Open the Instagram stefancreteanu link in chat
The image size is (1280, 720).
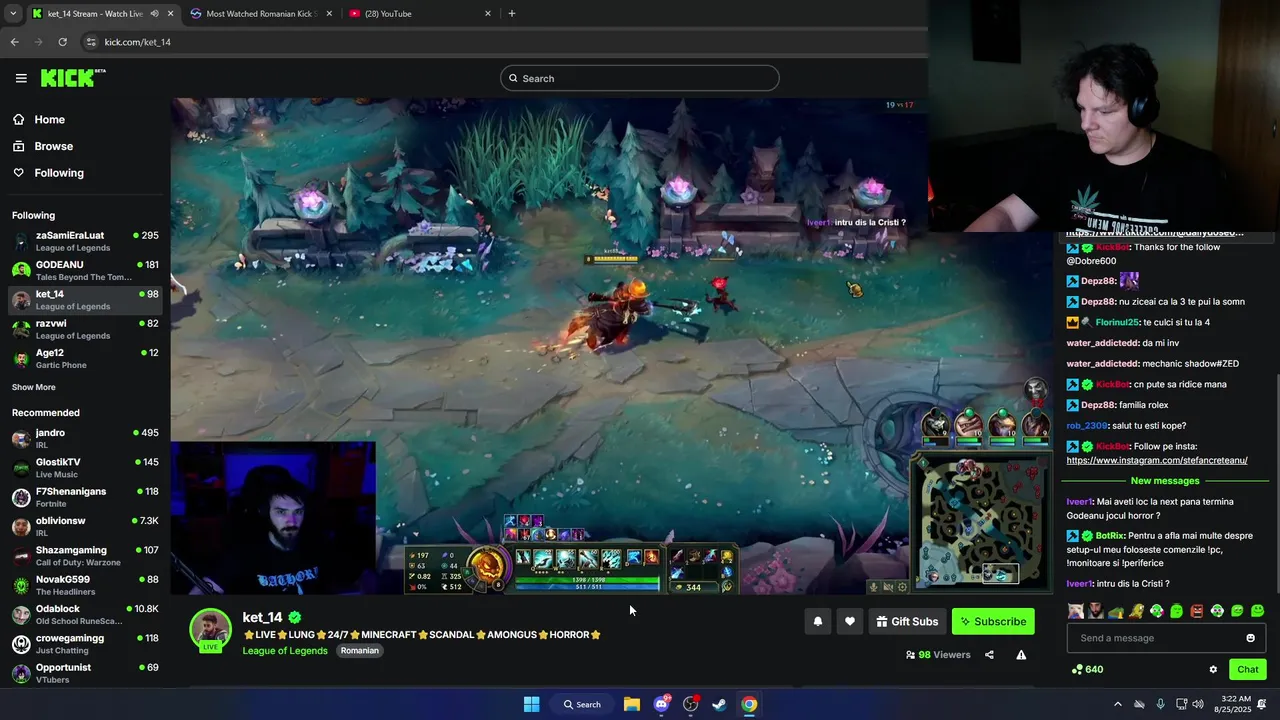click(x=1157, y=460)
